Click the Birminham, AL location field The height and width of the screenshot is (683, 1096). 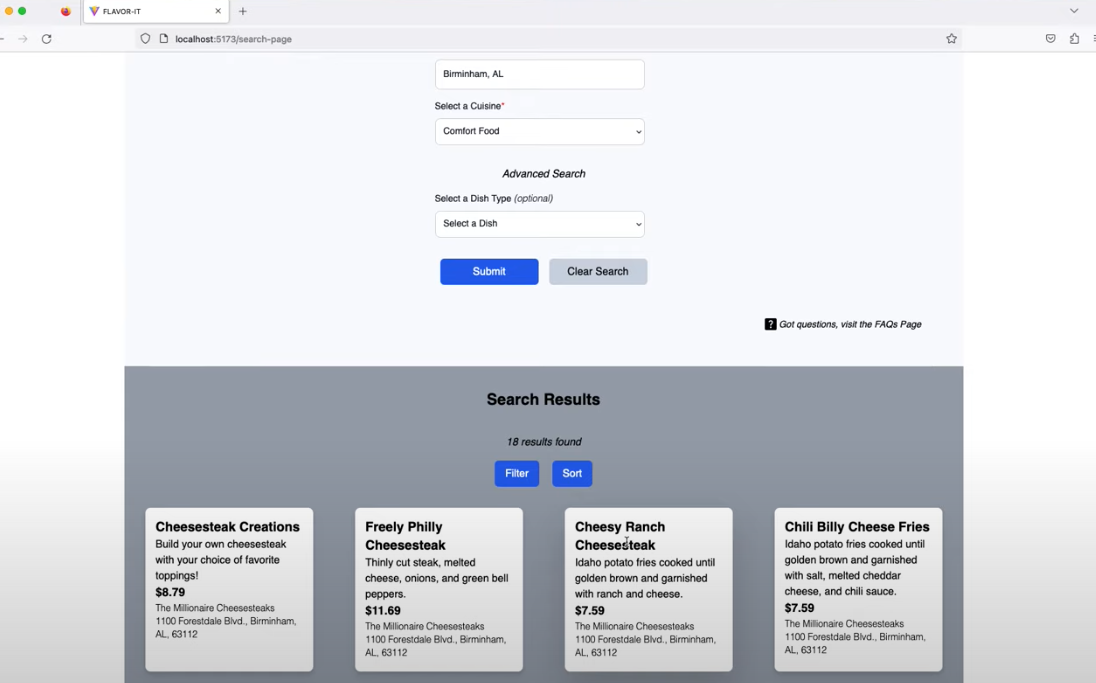click(x=540, y=74)
